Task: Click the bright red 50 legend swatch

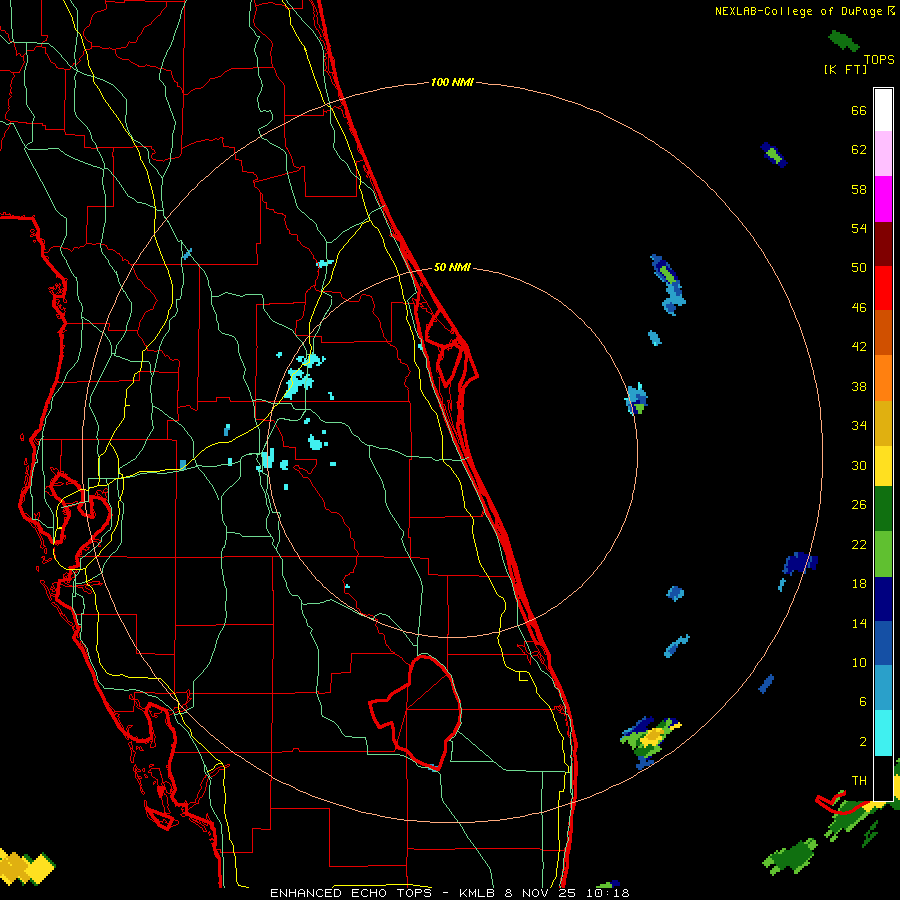Action: tap(883, 288)
